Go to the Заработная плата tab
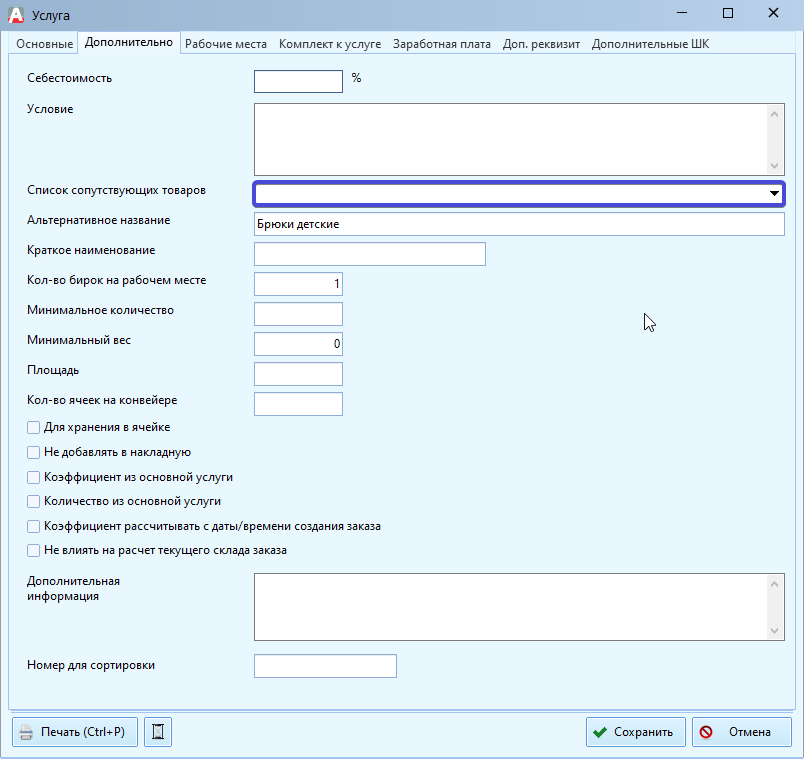The height and width of the screenshot is (759, 804). 441,44
